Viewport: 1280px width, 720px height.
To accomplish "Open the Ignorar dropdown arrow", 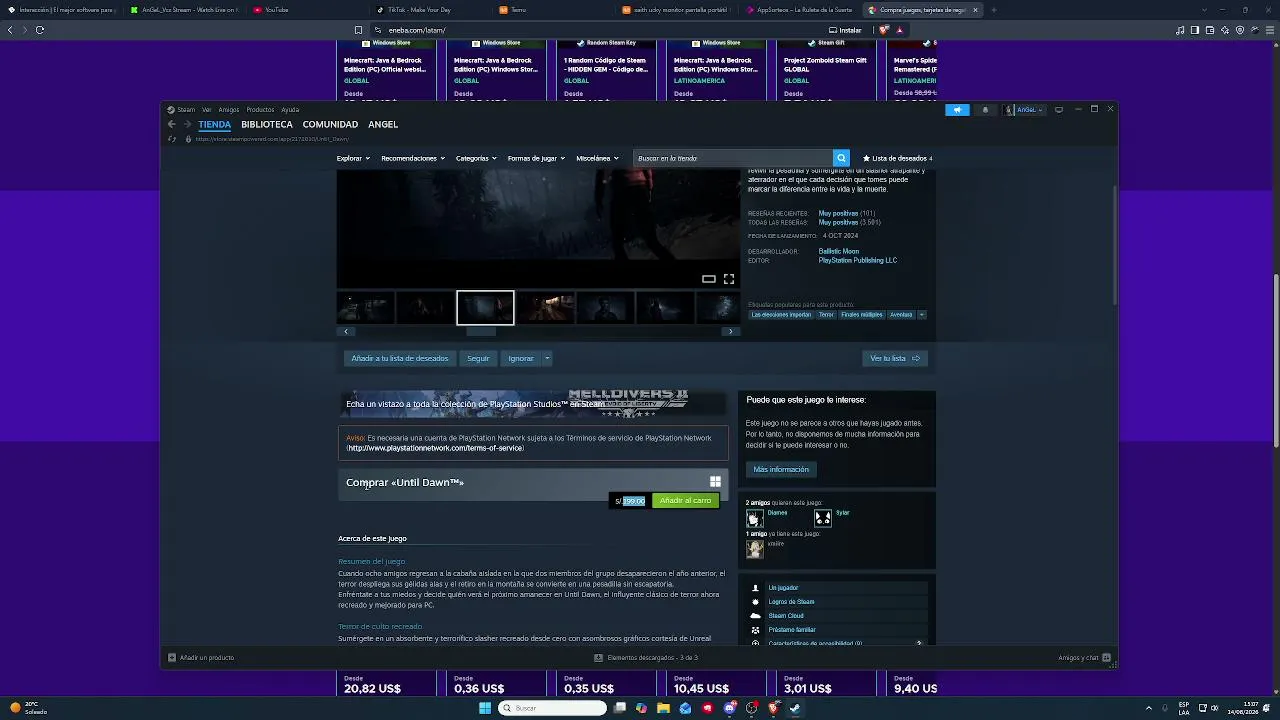I will pos(547,358).
